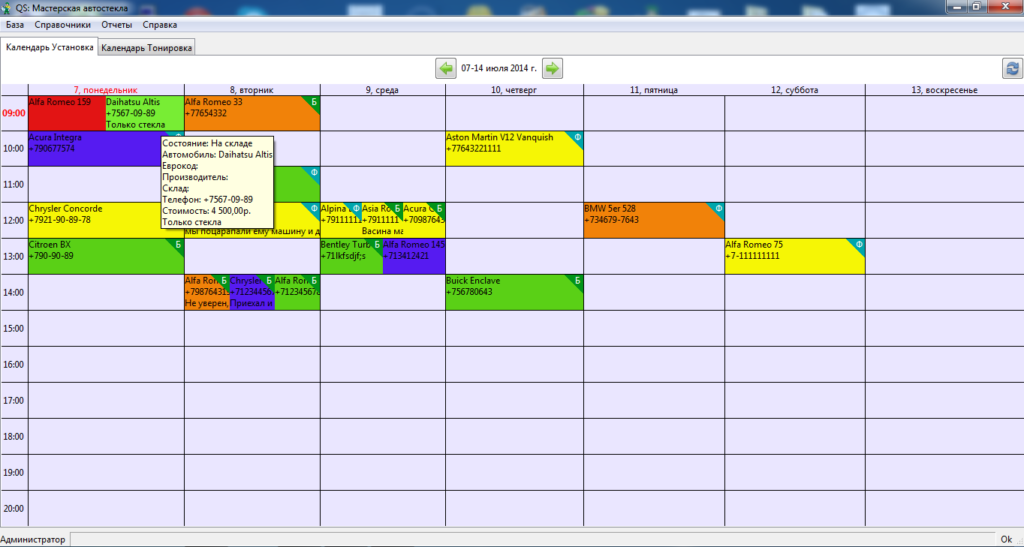The image size is (1024, 547).
Task: Switch to Календарь Тонировка tab
Action: [x=146, y=48]
